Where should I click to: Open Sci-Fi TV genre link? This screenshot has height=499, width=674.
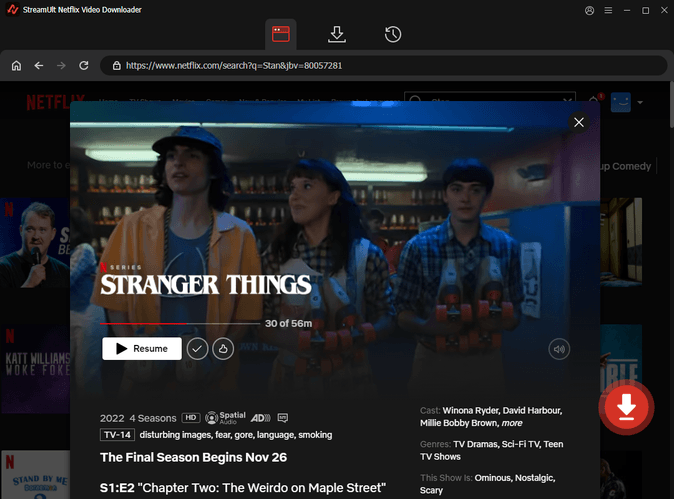(520, 444)
